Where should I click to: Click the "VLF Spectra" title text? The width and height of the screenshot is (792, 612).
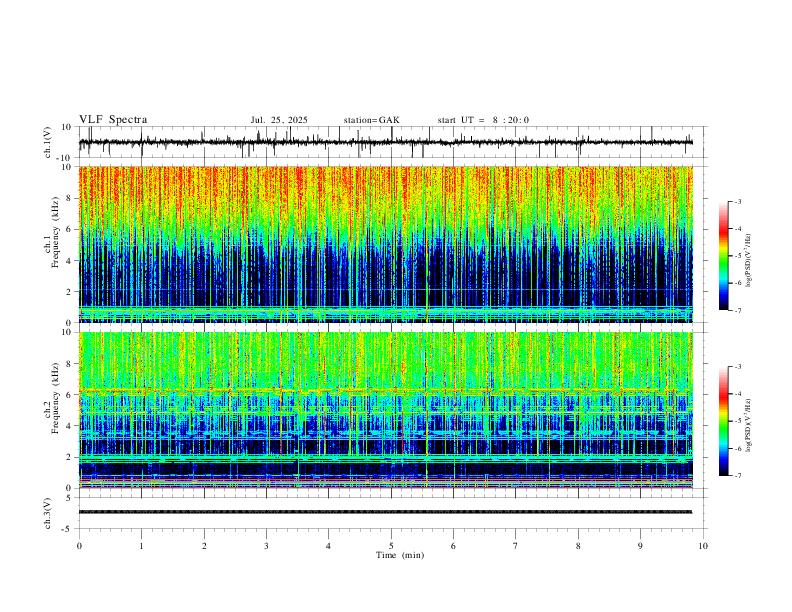click(x=113, y=120)
